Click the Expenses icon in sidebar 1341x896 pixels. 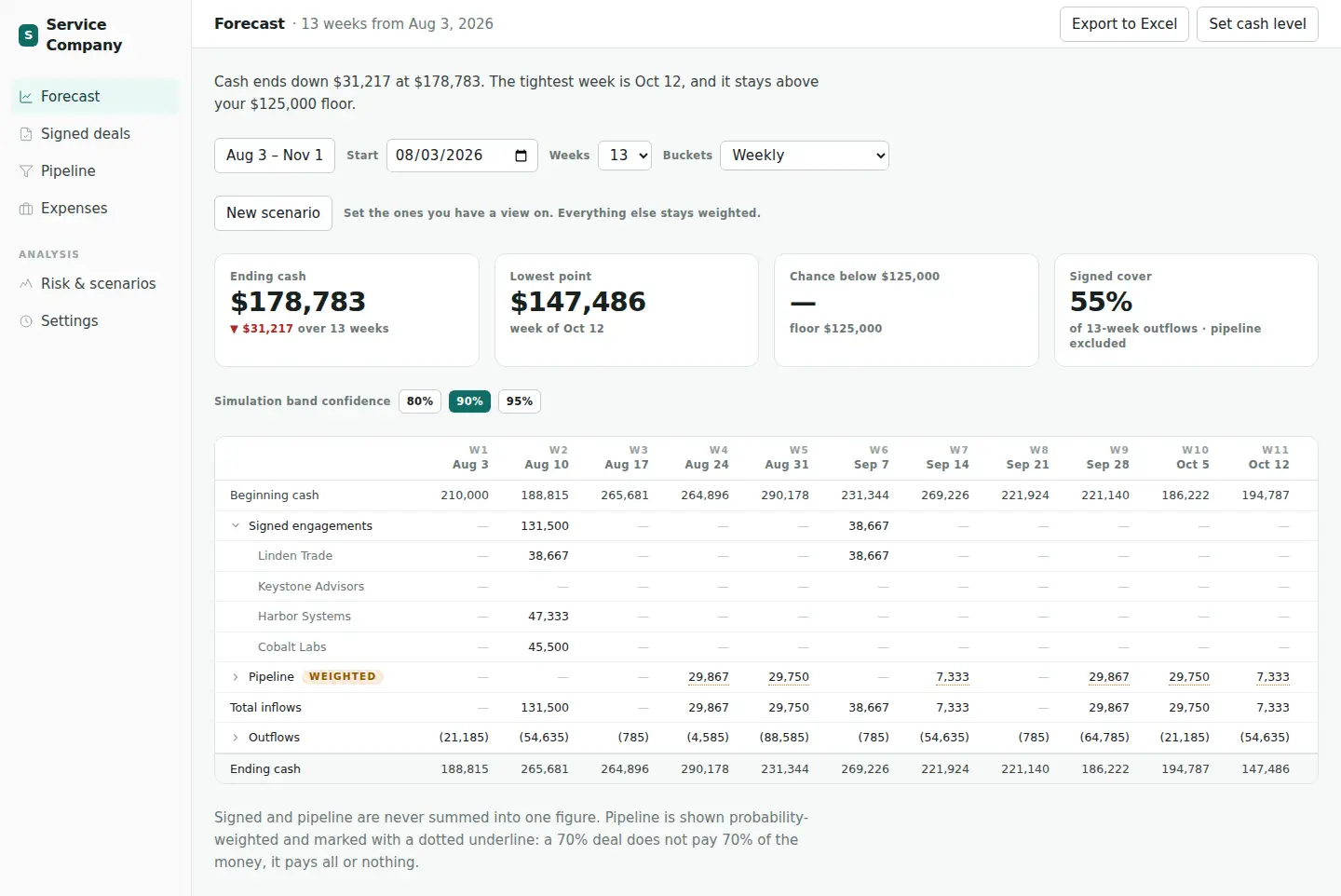pyautogui.click(x=26, y=209)
